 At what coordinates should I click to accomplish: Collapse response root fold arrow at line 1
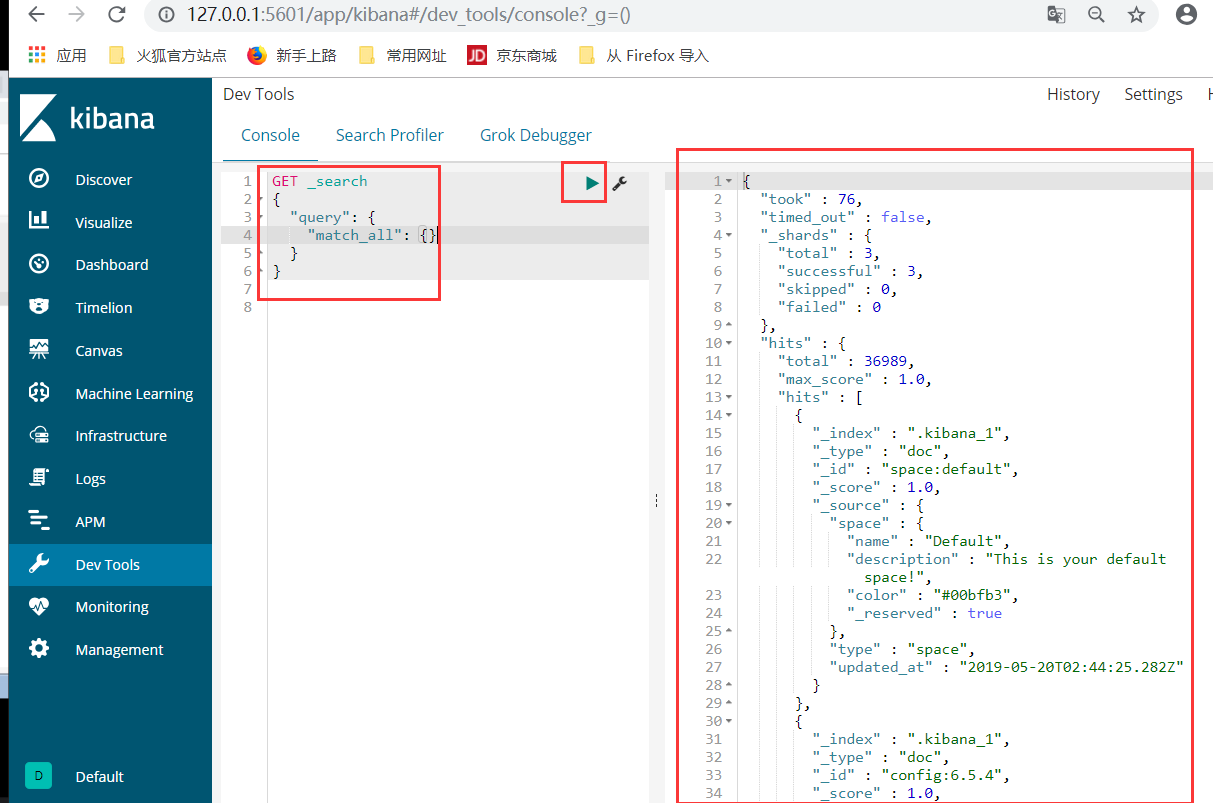coord(729,181)
